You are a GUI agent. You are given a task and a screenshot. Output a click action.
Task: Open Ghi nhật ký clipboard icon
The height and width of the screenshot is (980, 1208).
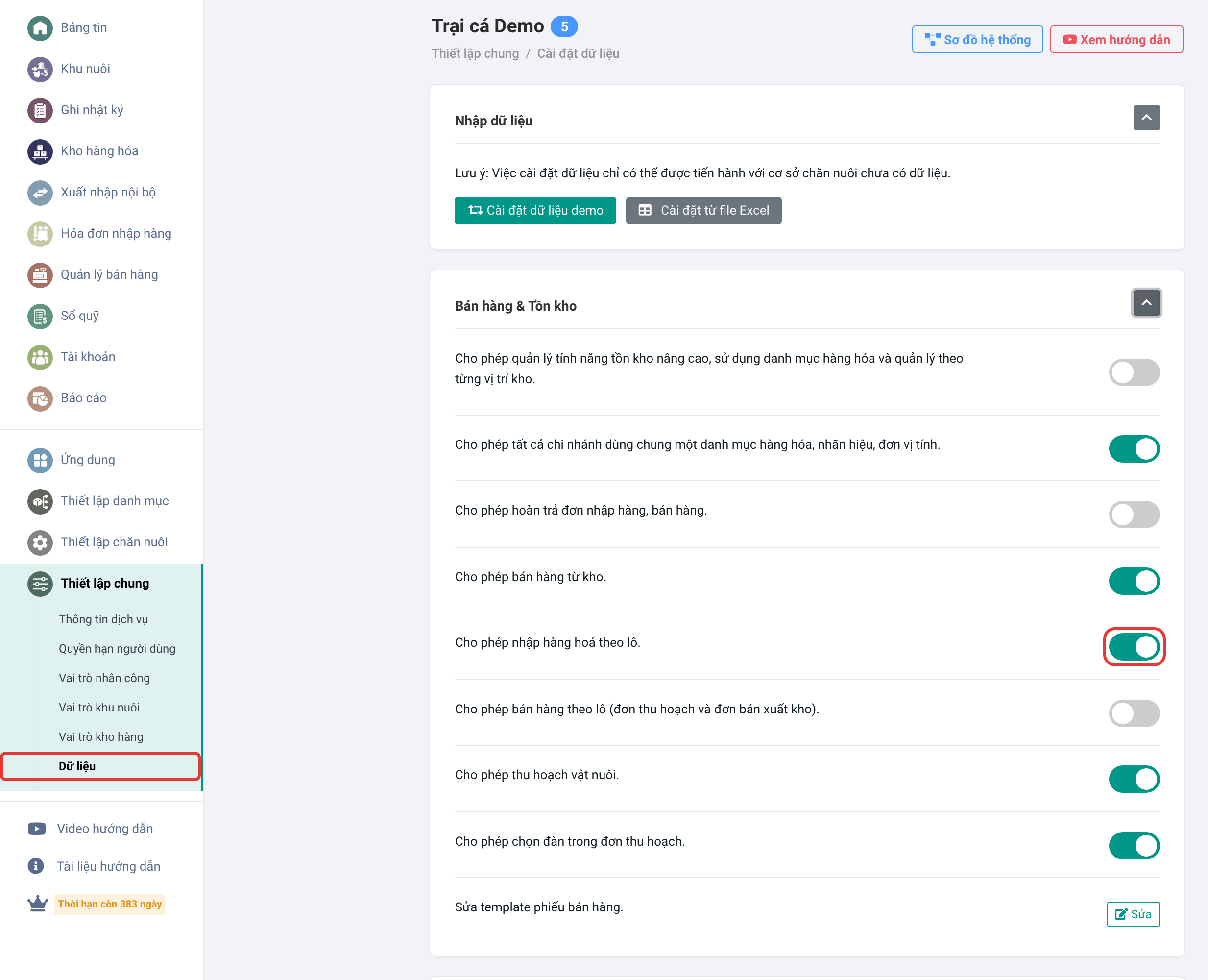pyautogui.click(x=40, y=110)
